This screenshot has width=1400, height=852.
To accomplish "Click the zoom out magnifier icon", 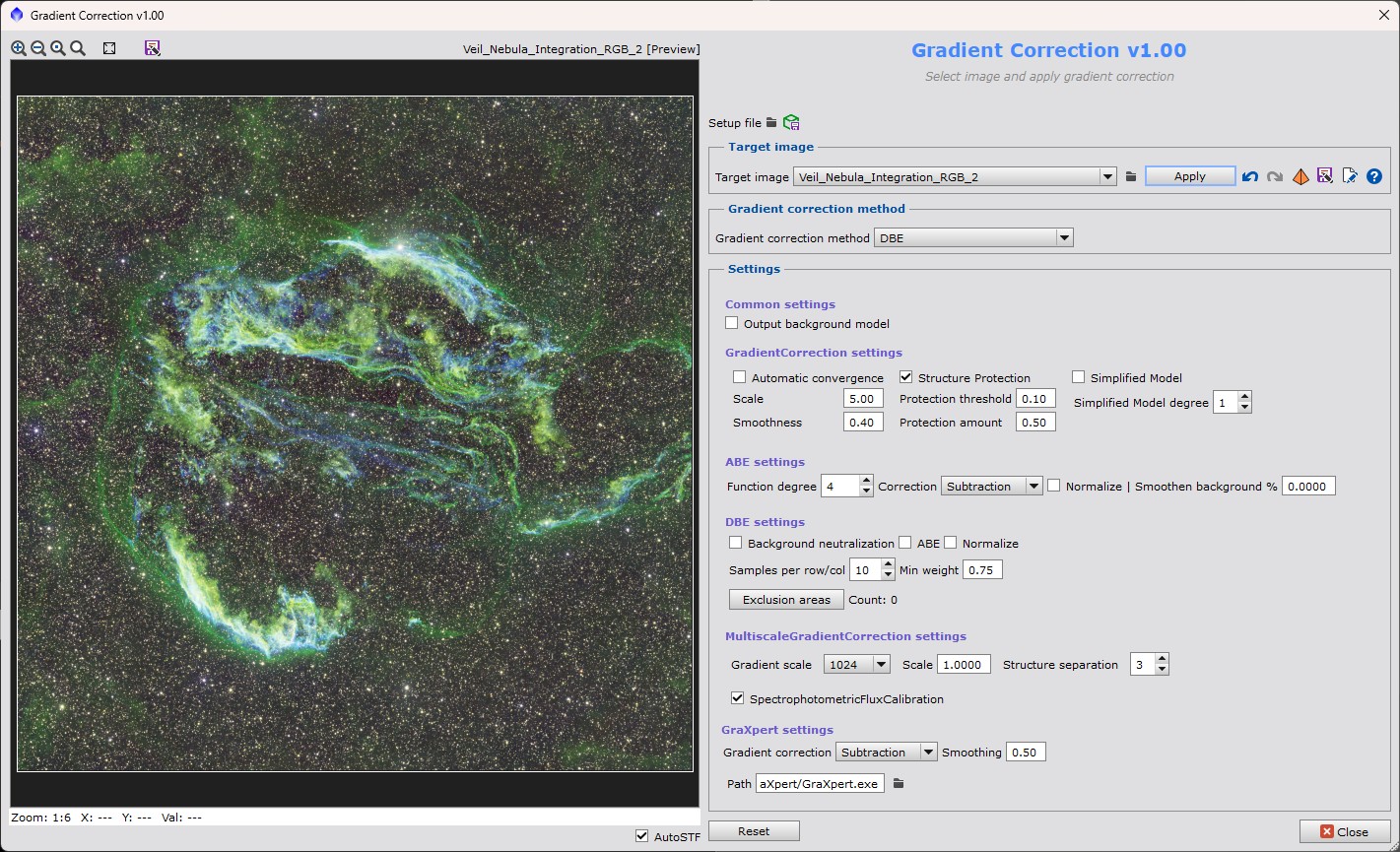I will (x=38, y=48).
